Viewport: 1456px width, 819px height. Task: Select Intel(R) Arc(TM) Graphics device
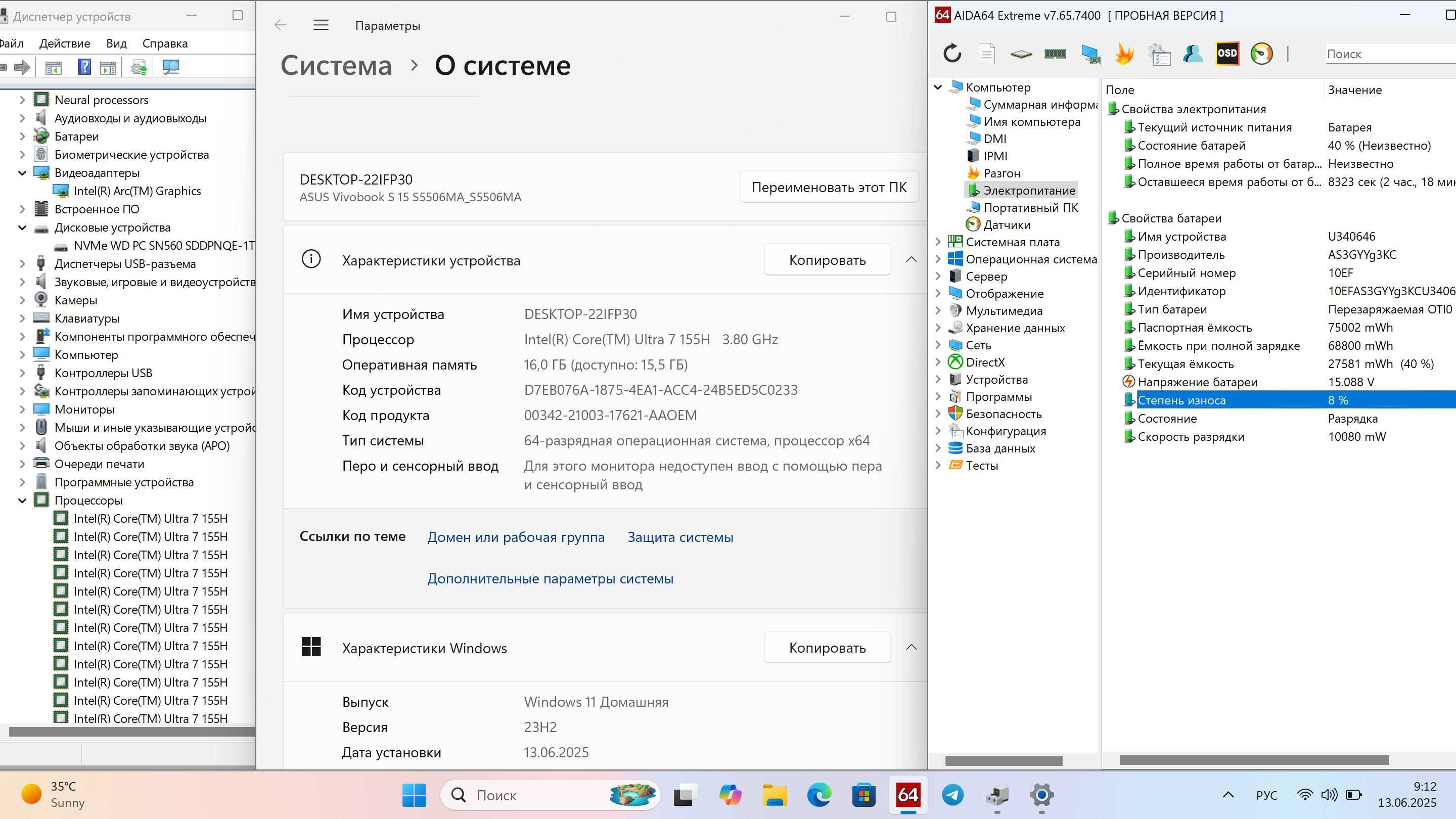click(x=137, y=191)
